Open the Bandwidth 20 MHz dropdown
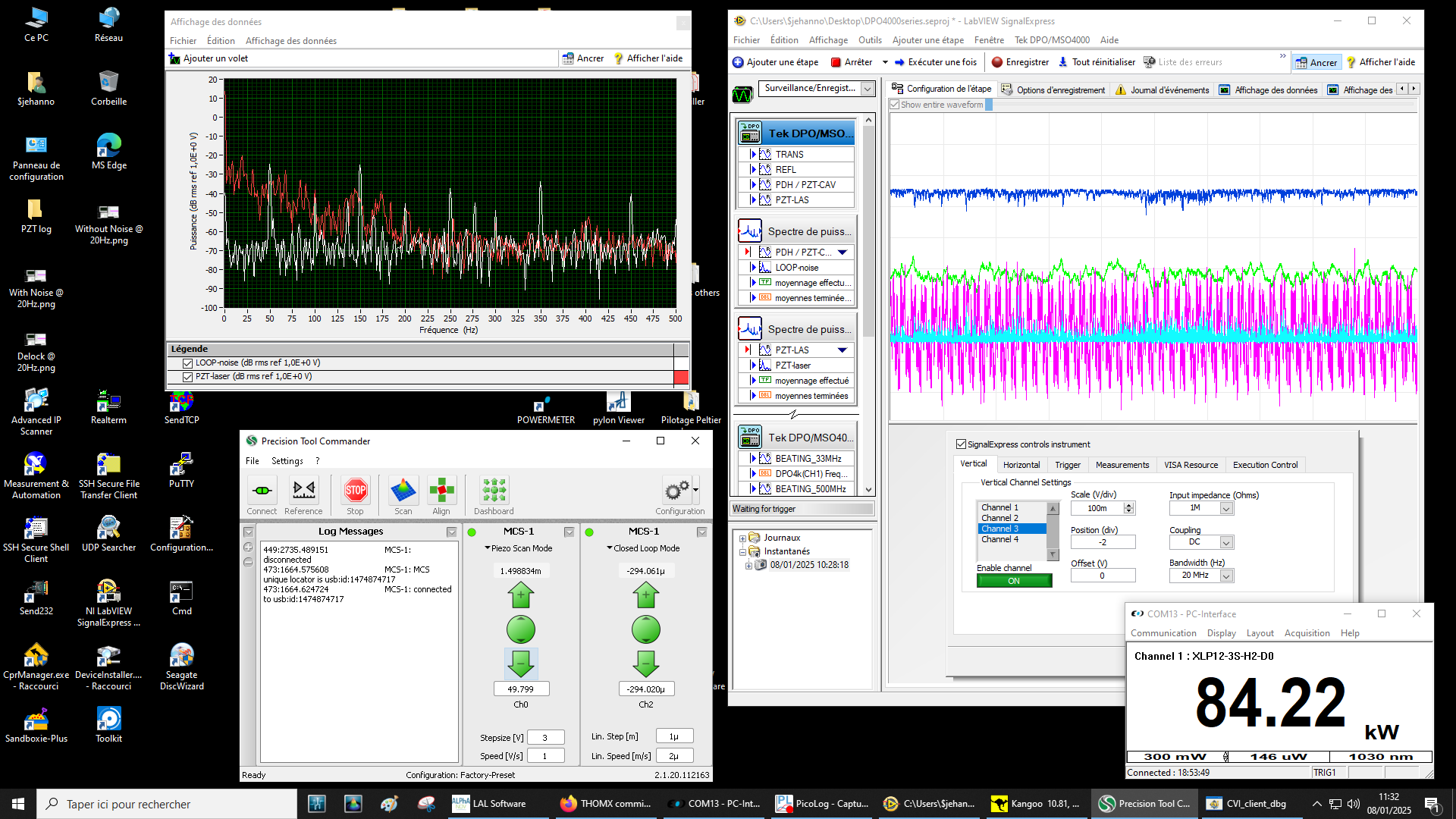 point(1225,576)
